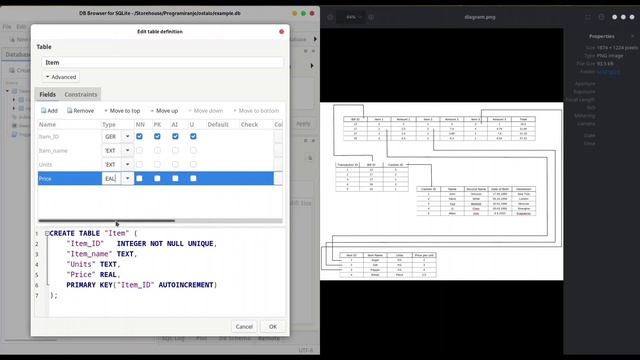Close the Properties side panel
The width and height of the screenshot is (640, 360).
click(x=632, y=36)
